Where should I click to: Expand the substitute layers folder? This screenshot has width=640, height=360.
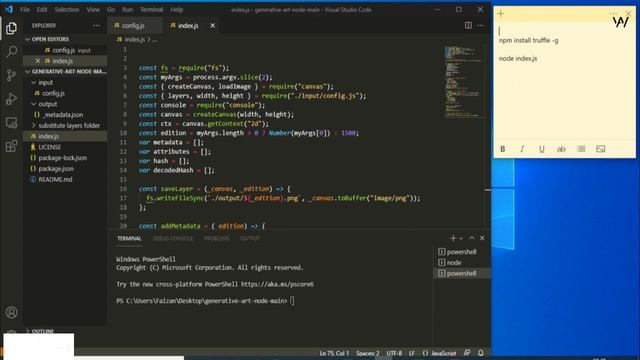[x=65, y=125]
